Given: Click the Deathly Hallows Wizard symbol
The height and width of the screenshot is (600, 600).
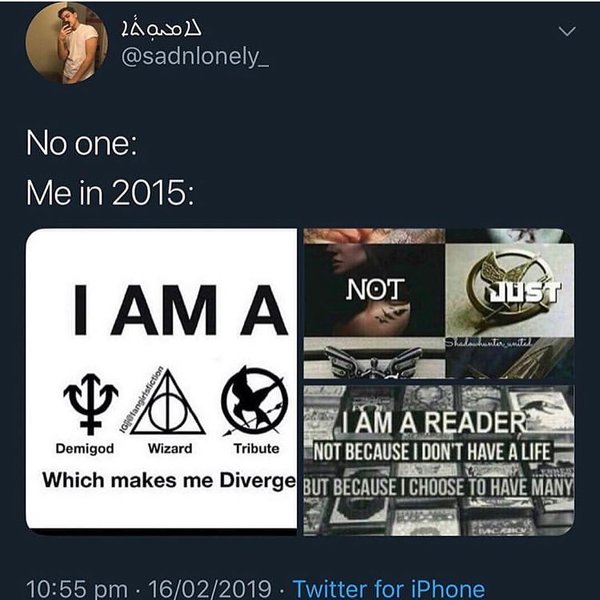Looking at the screenshot, I should (168, 406).
